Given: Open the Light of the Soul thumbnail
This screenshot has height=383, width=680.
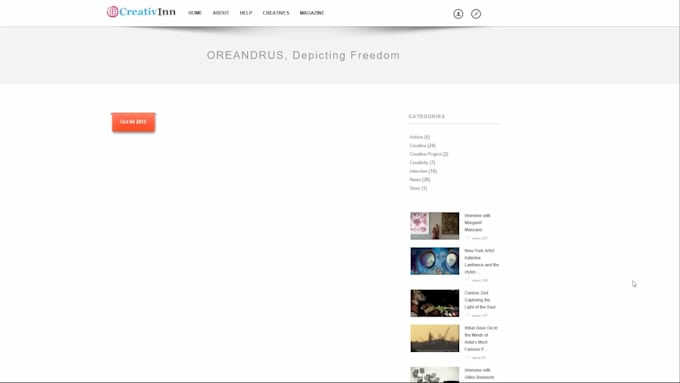Looking at the screenshot, I should (x=435, y=303).
